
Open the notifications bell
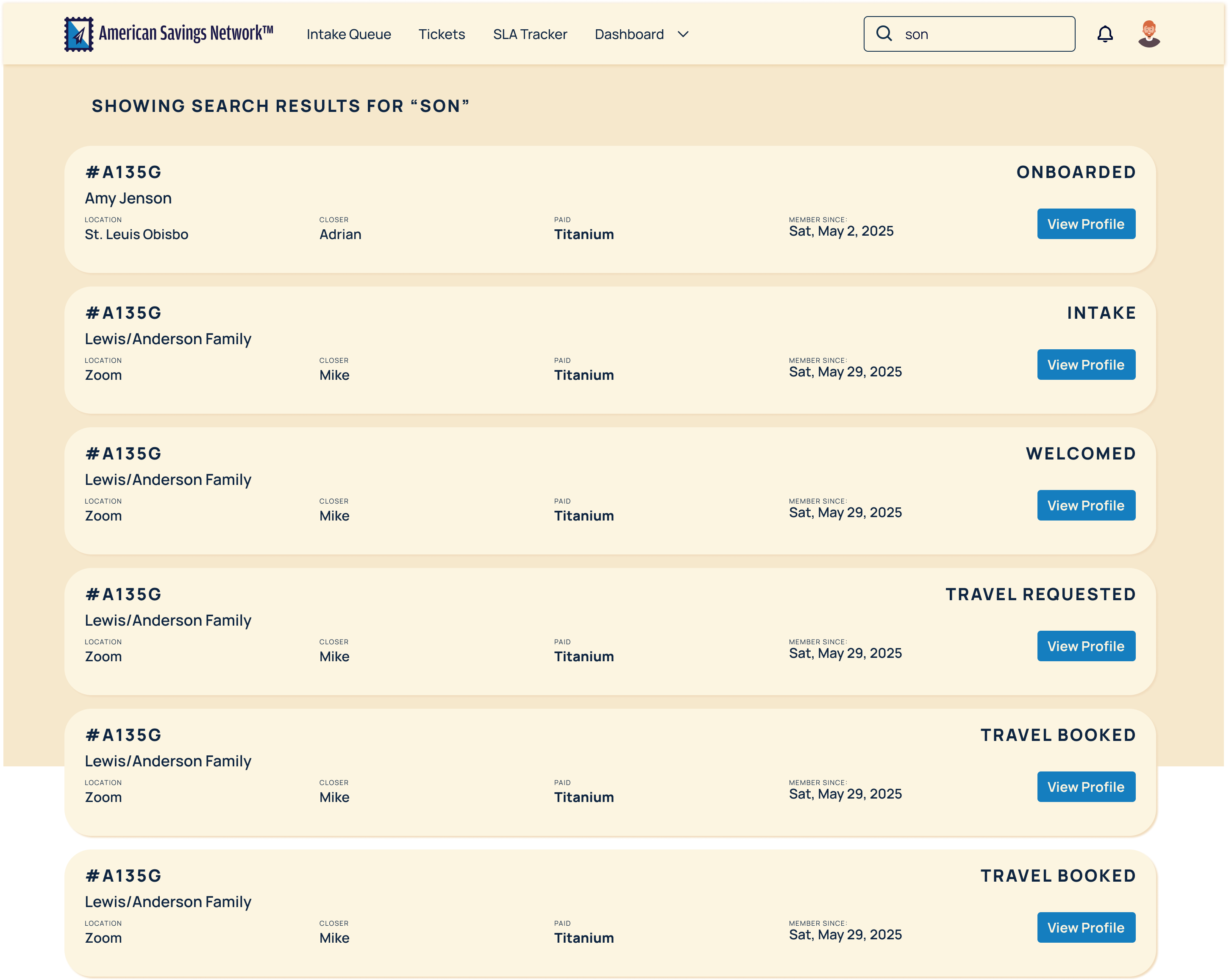point(1105,34)
